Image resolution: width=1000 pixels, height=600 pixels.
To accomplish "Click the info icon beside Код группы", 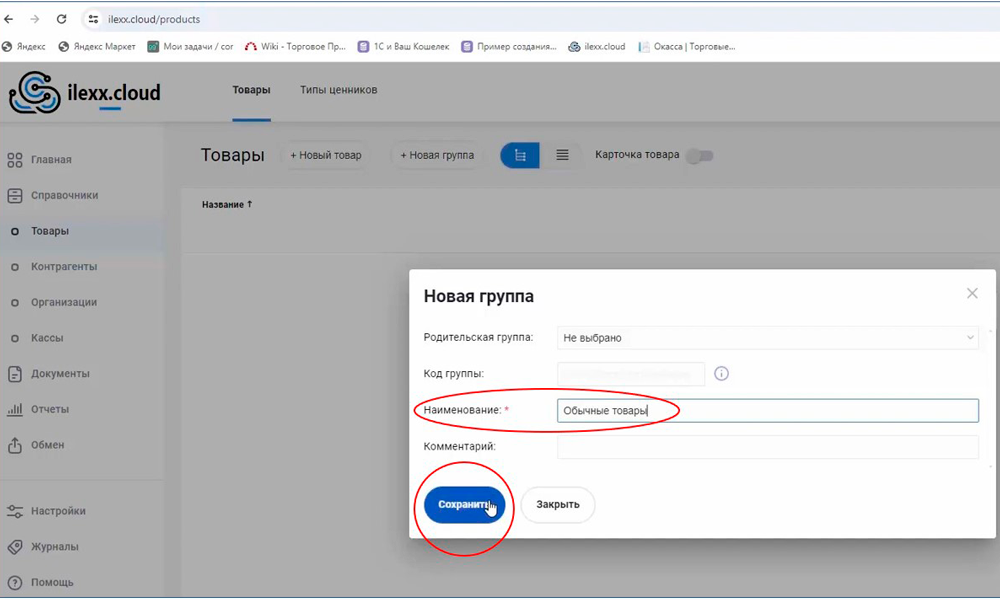I will coord(721,374).
